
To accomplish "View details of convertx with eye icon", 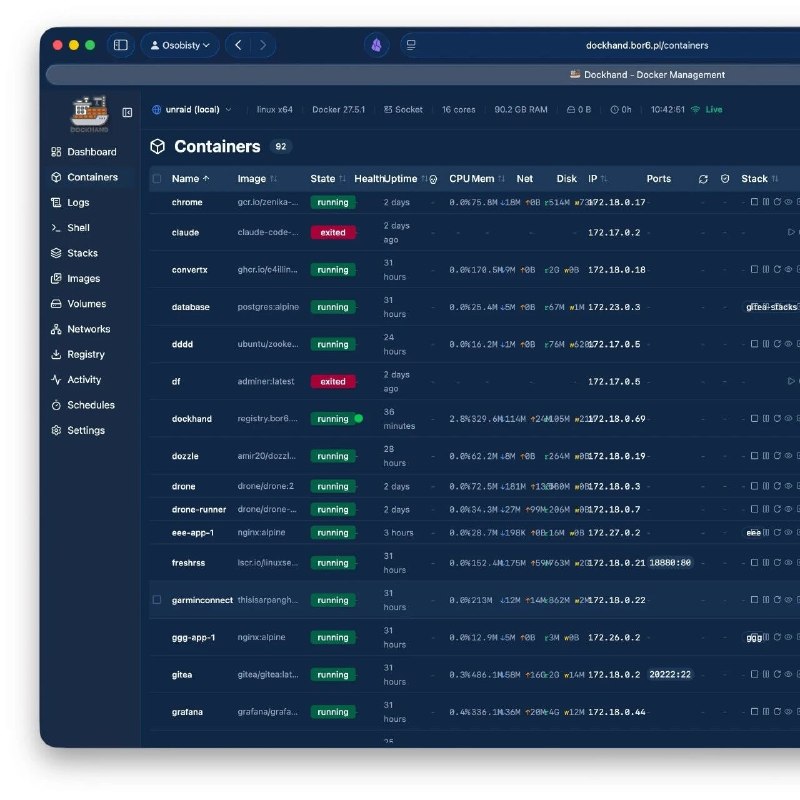I will point(788,269).
